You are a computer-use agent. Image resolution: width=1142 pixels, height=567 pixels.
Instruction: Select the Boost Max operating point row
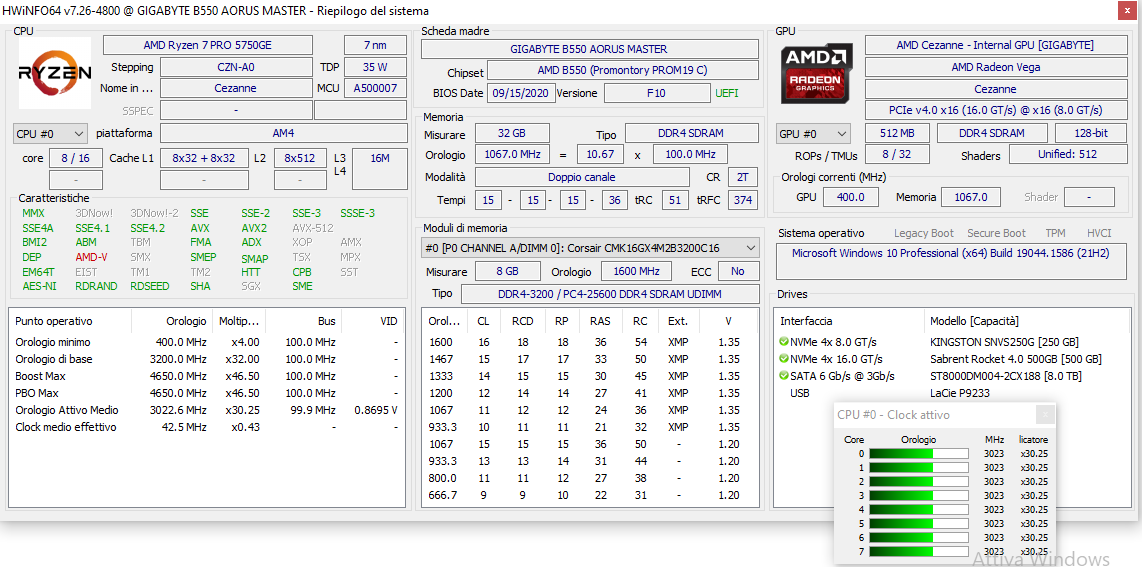(207, 376)
